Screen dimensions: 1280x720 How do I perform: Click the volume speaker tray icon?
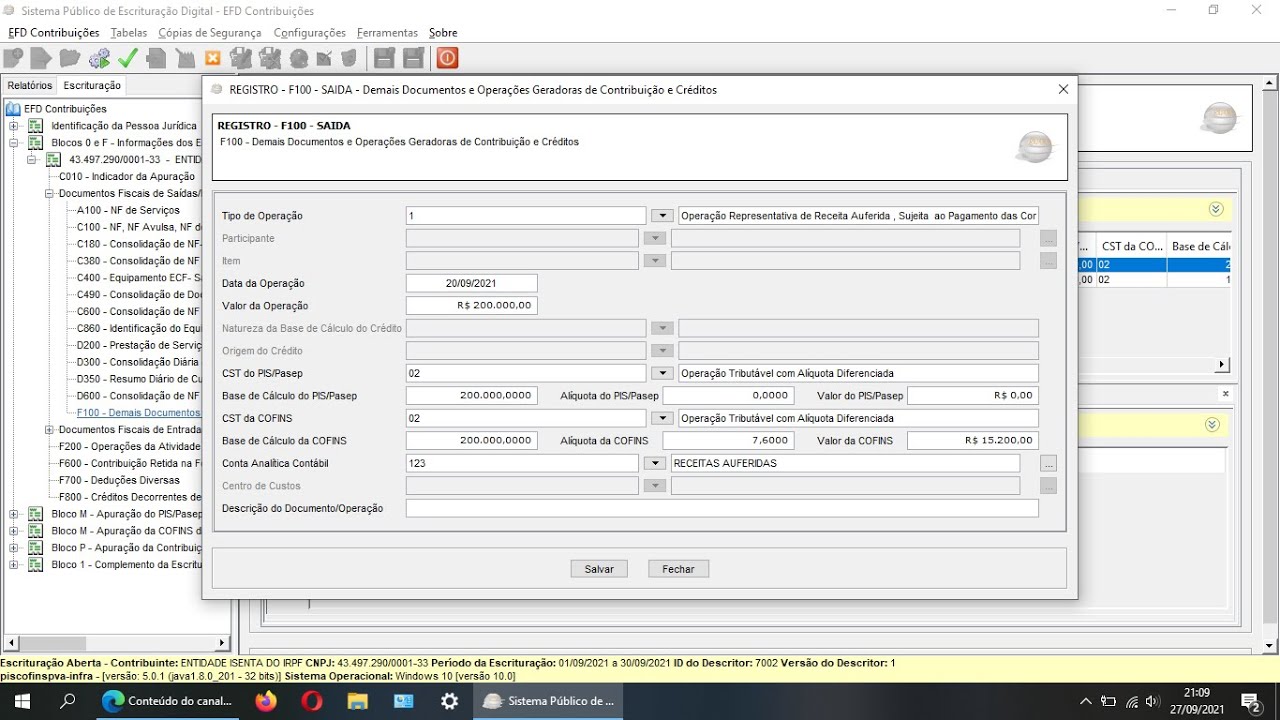(1152, 701)
